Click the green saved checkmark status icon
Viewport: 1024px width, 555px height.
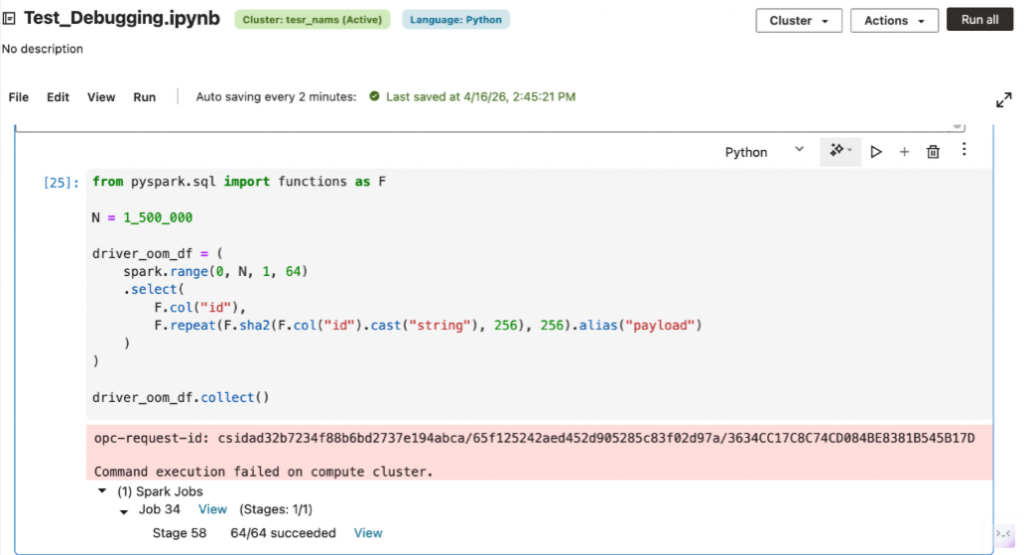(374, 97)
